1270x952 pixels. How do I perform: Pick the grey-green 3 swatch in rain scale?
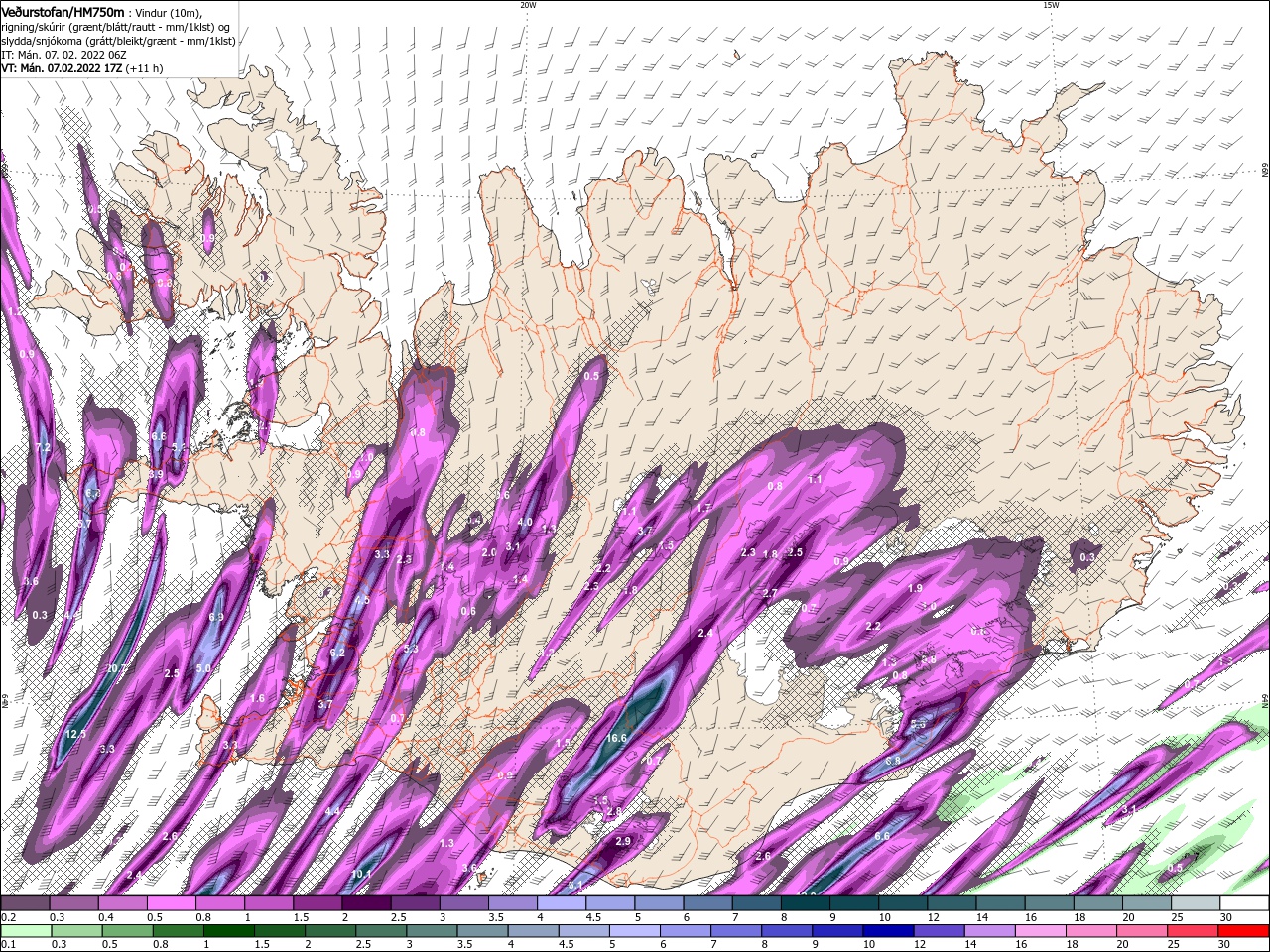(434, 930)
